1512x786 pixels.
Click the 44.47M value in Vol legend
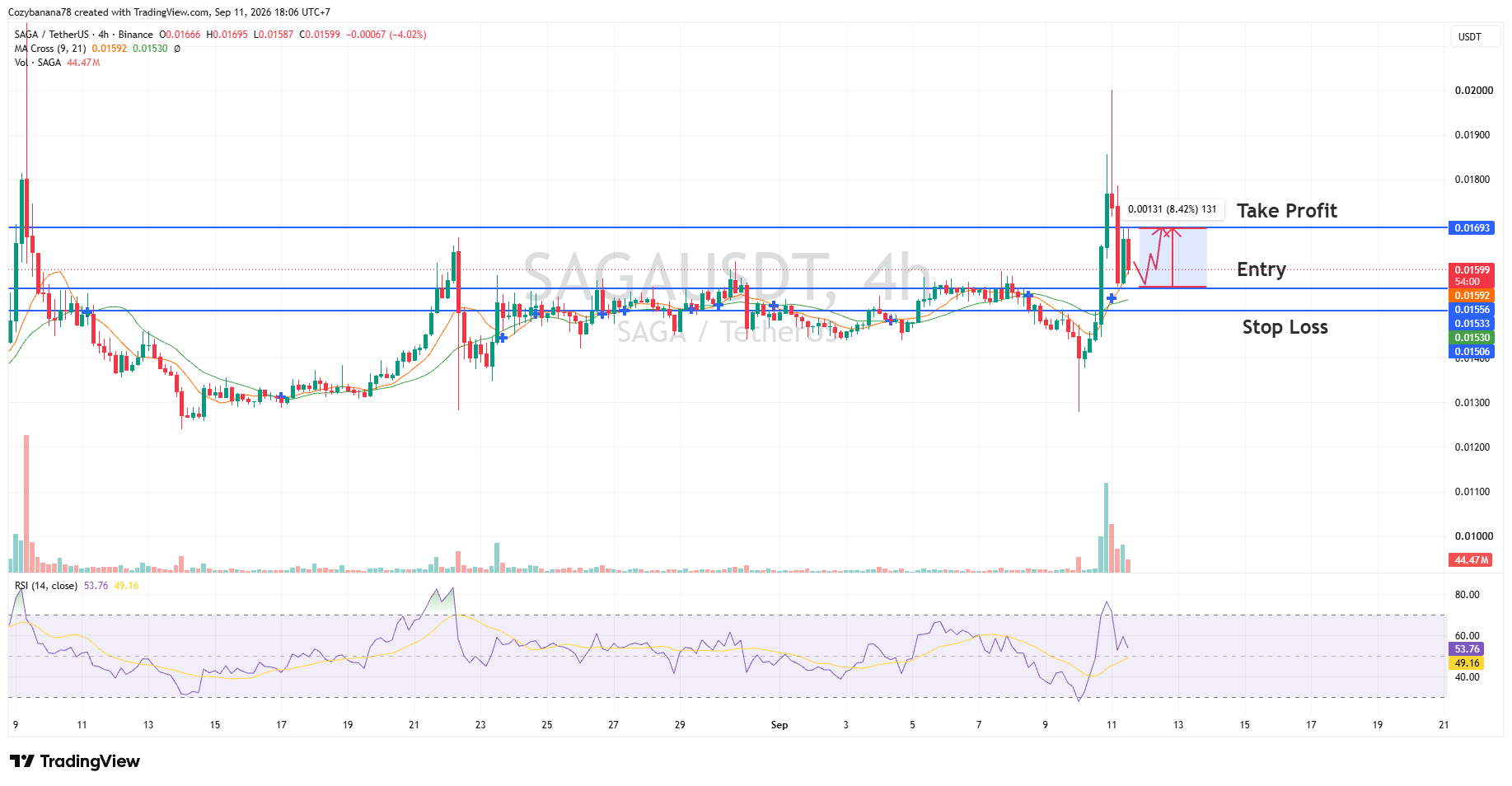point(83,63)
